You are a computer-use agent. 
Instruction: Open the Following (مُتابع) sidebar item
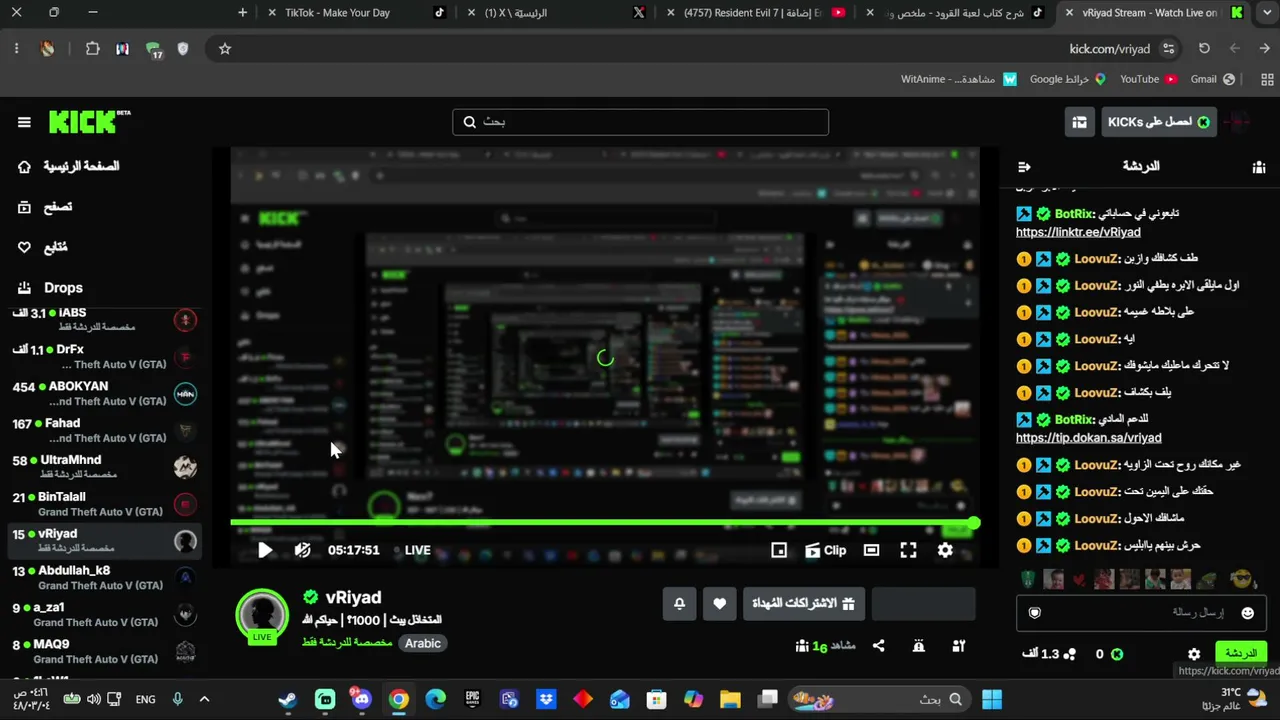(43, 247)
